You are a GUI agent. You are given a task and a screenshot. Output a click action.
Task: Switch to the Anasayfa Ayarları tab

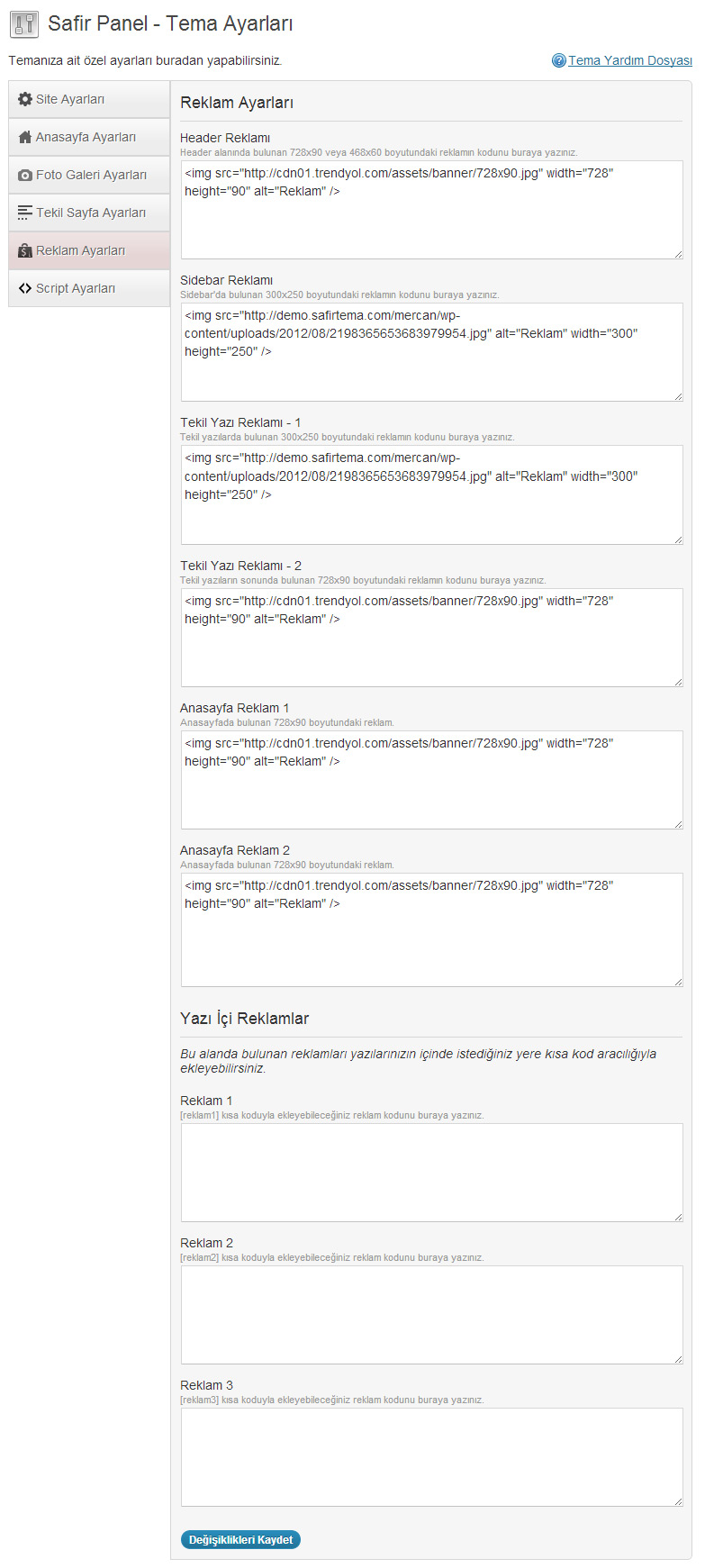(x=89, y=137)
